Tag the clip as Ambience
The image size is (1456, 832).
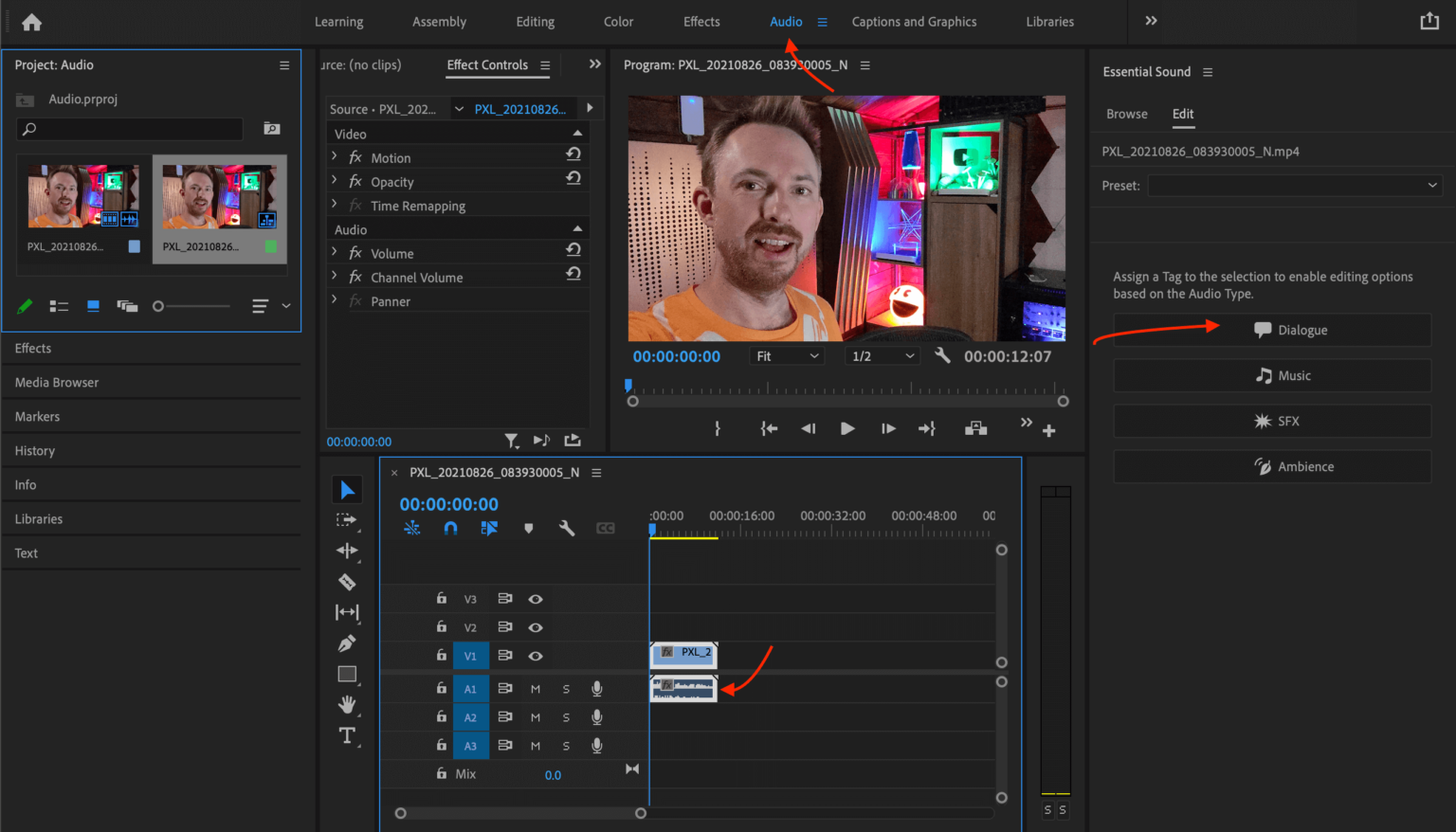pos(1272,466)
